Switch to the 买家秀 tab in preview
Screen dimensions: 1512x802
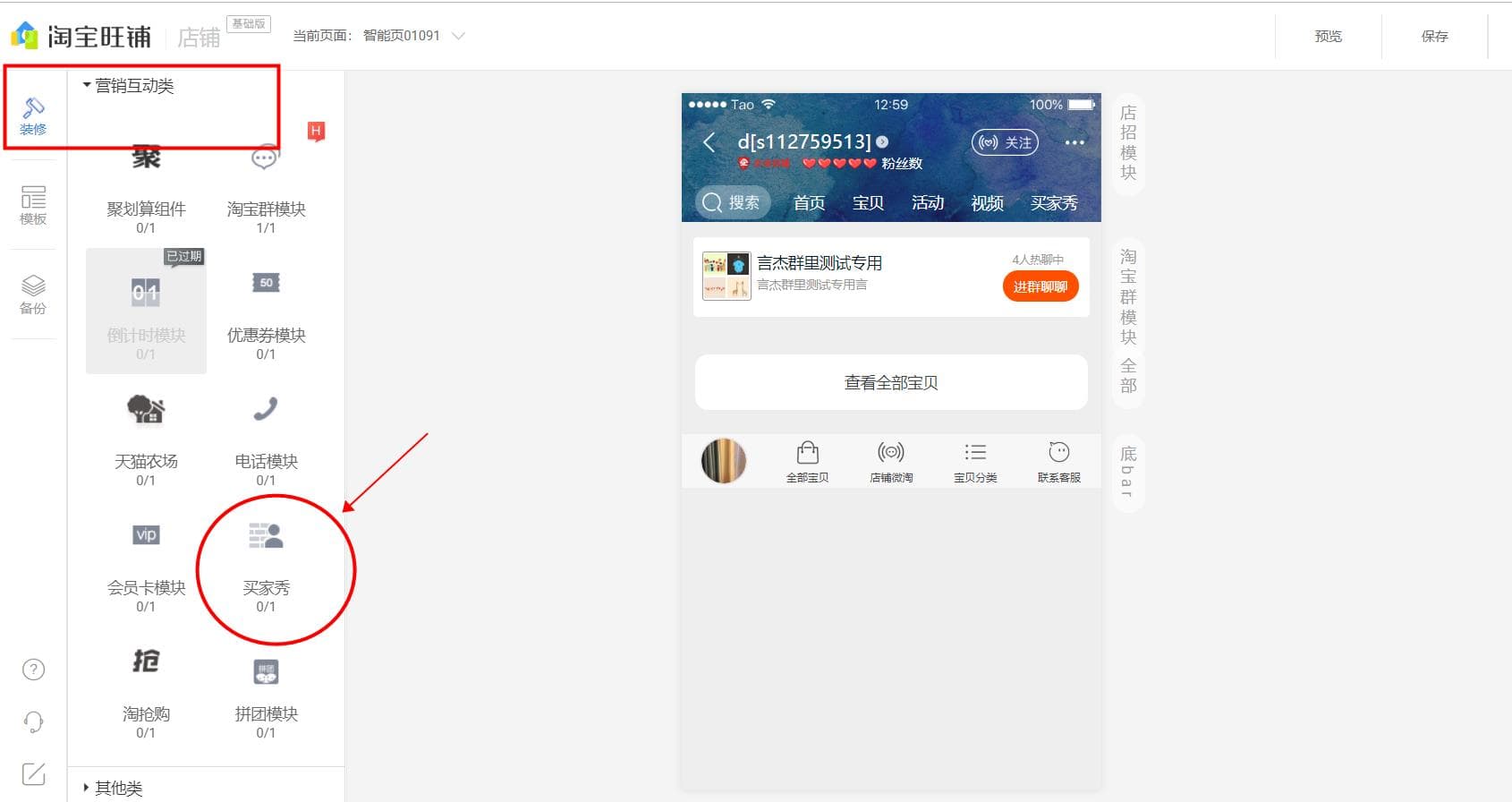(1054, 203)
